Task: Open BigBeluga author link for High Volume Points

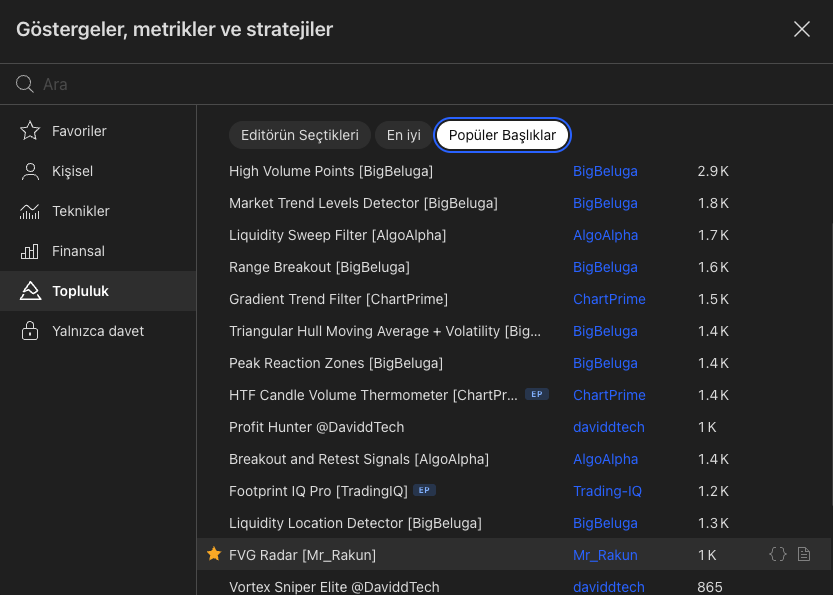Action: click(605, 171)
